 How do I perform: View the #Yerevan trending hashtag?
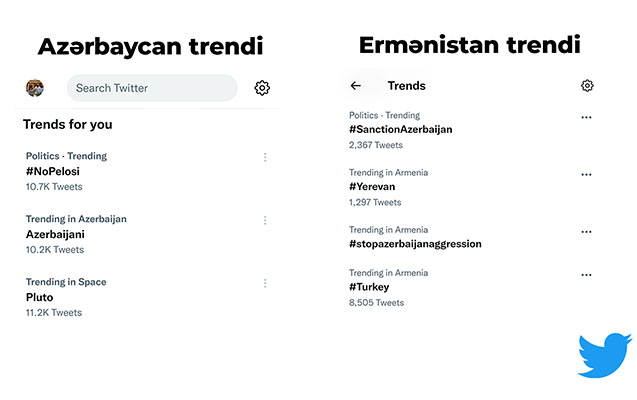372,186
